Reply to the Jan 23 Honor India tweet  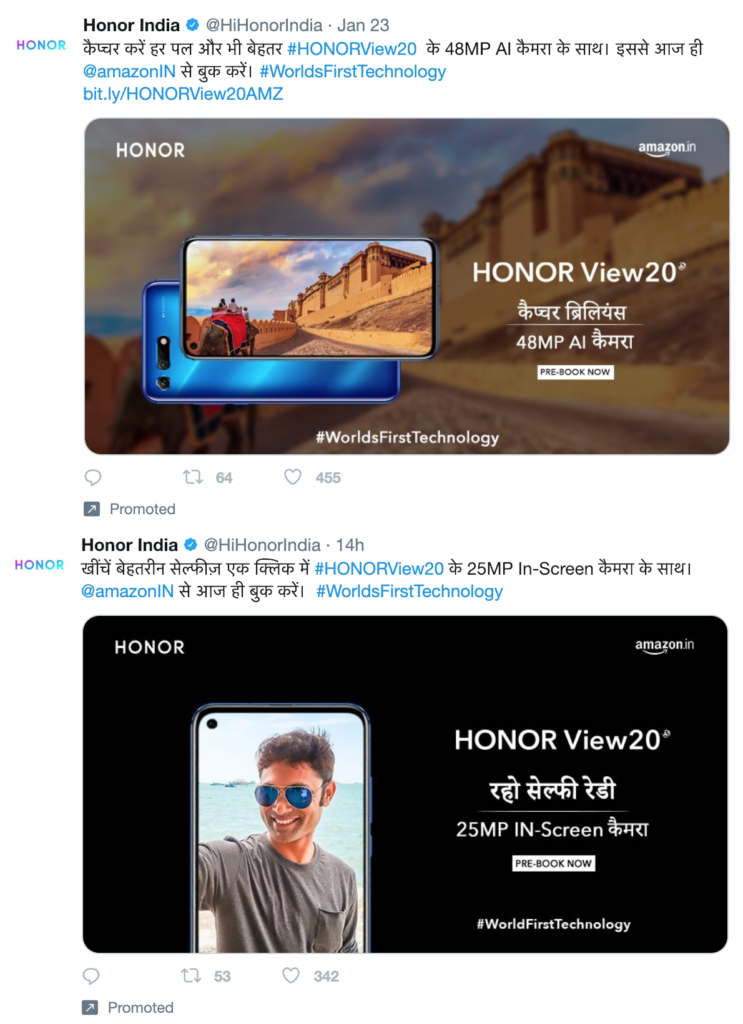pyautogui.click(x=93, y=477)
